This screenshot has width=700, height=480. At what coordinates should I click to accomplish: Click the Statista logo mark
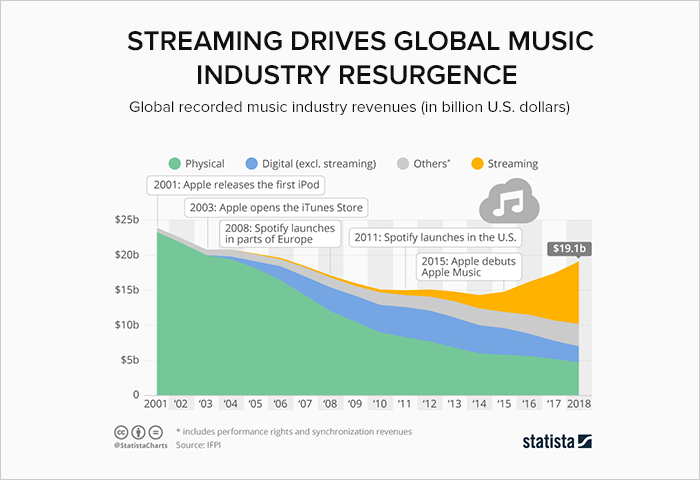pyautogui.click(x=585, y=441)
